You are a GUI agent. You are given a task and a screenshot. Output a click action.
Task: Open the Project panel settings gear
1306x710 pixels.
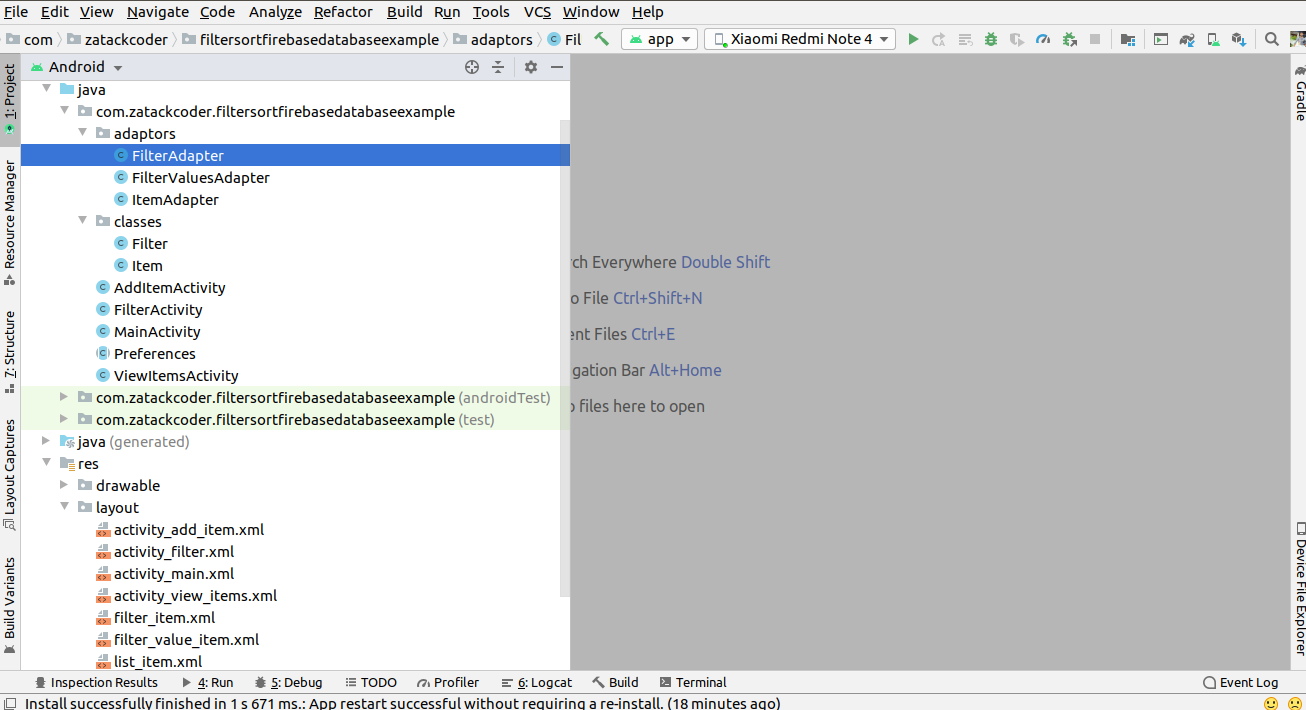[530, 67]
